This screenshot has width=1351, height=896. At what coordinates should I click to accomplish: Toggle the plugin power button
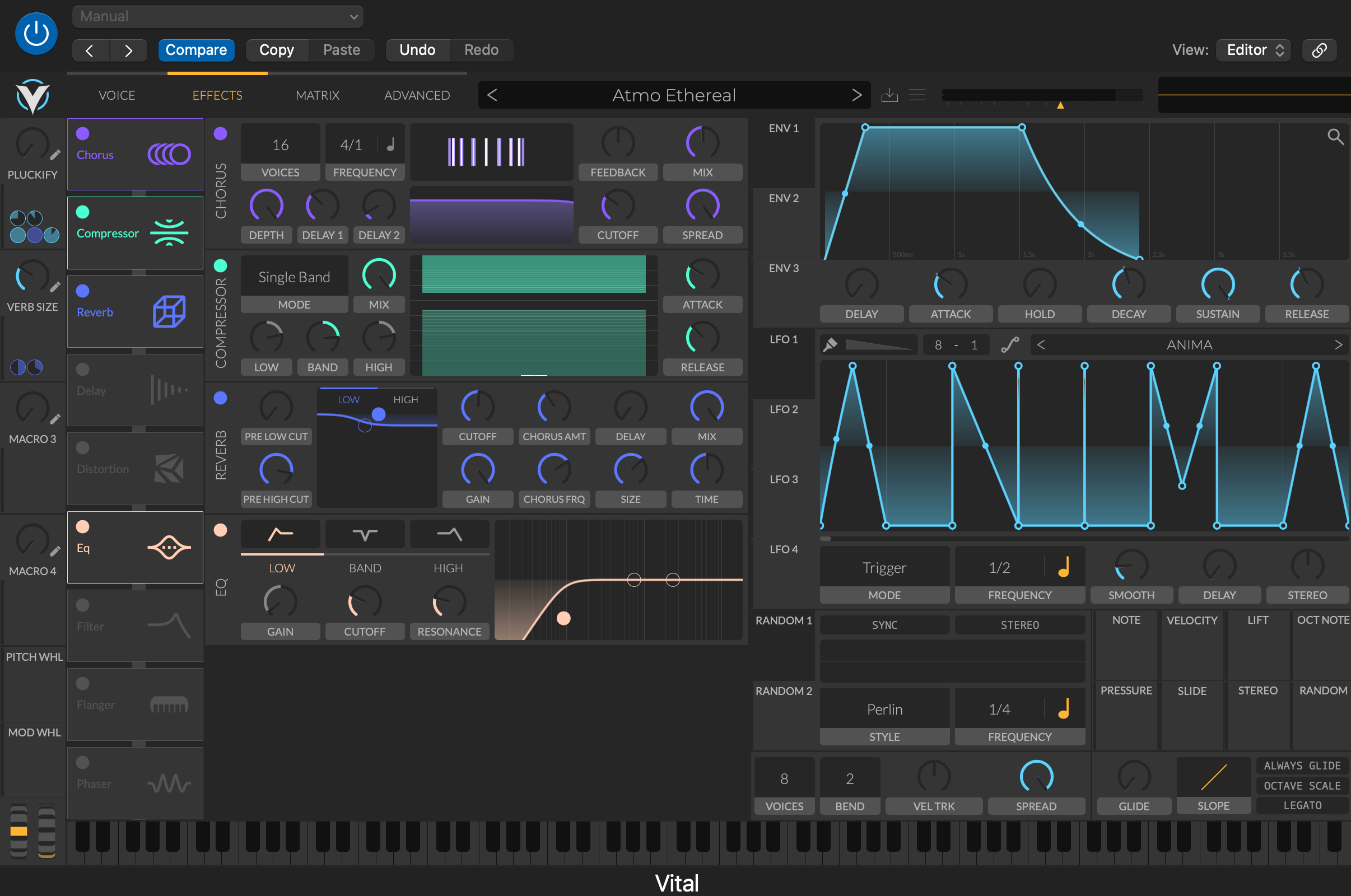36,34
